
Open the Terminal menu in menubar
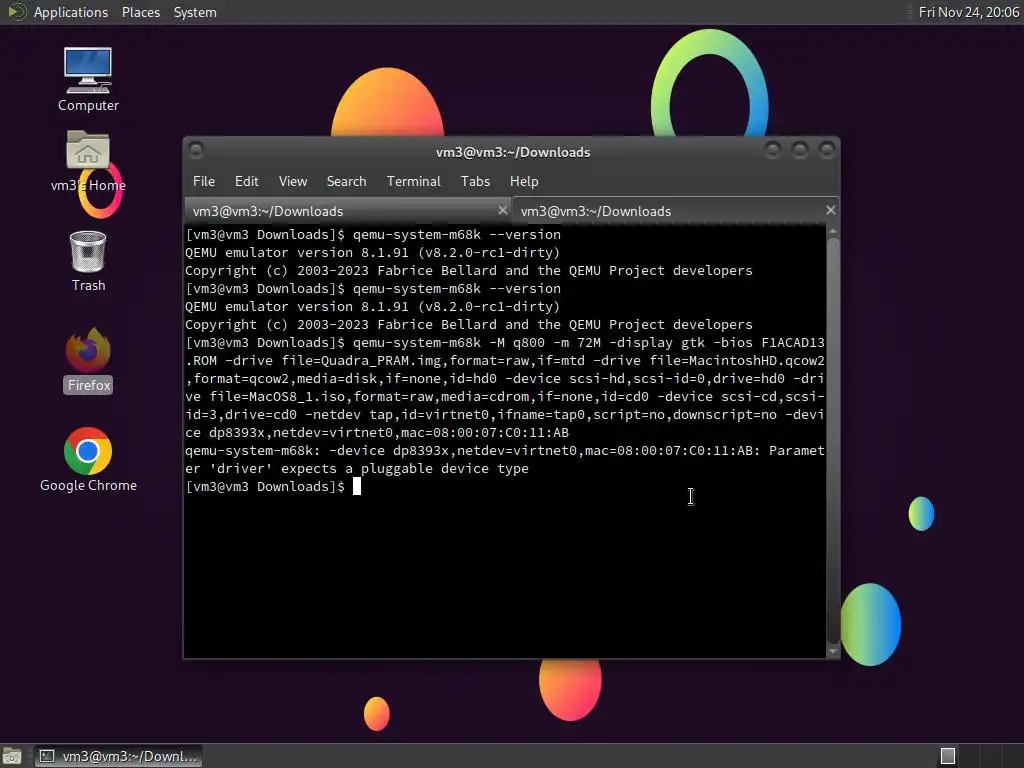click(x=413, y=182)
